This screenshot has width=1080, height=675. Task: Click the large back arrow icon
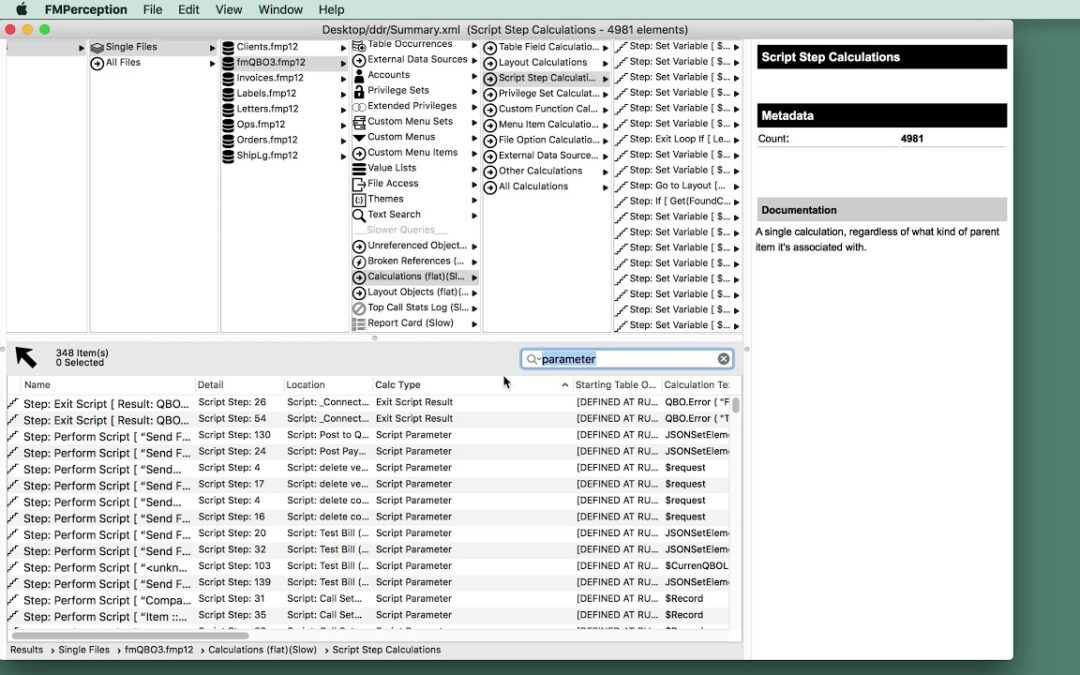pyautogui.click(x=26, y=357)
